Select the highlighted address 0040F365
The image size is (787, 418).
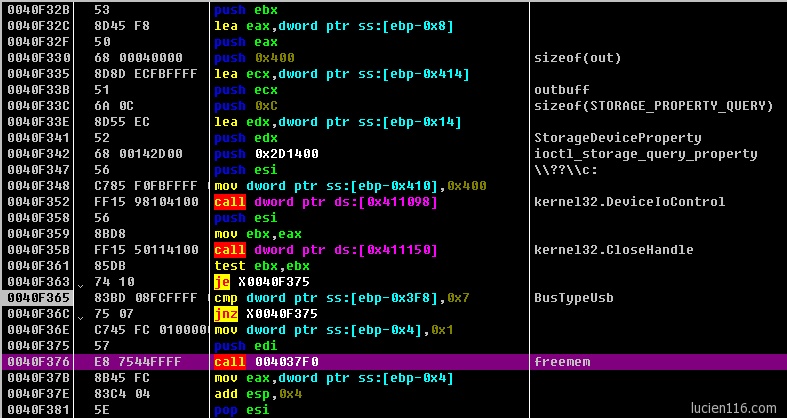click(x=36, y=298)
